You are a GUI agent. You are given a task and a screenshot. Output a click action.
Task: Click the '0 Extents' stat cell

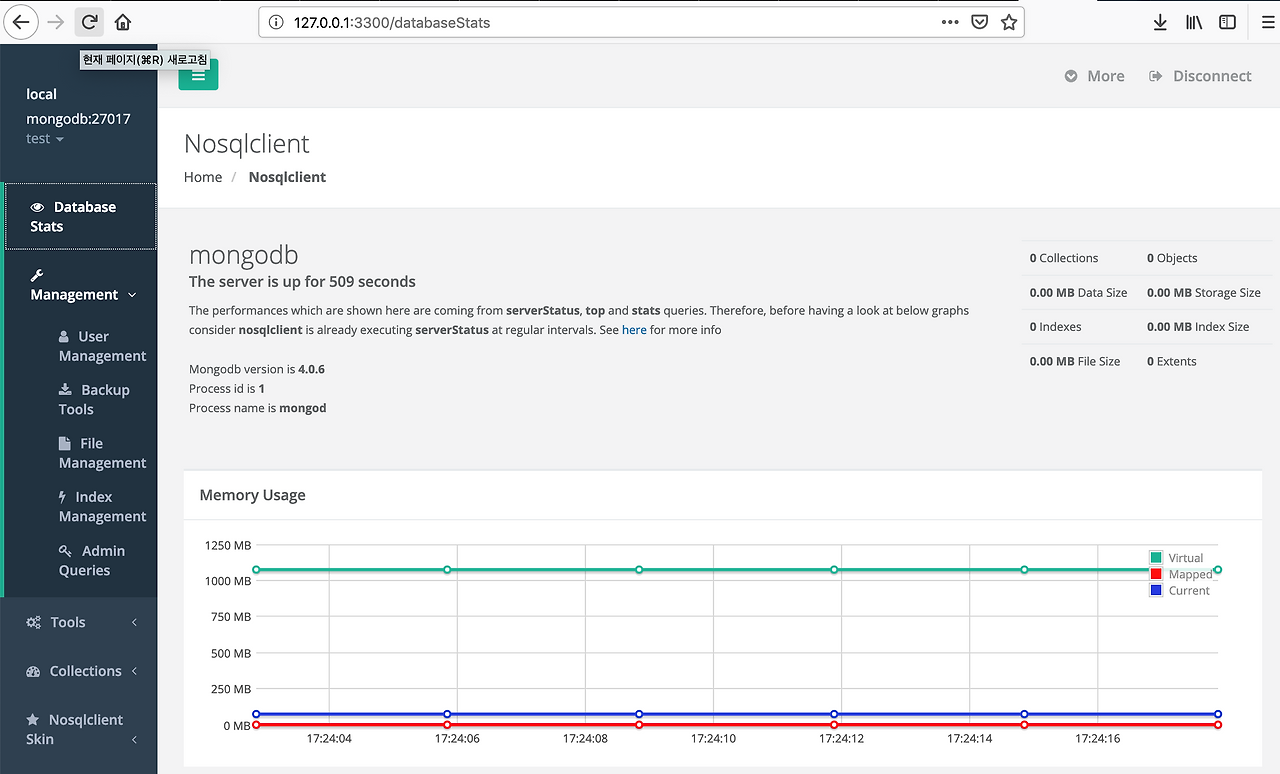[1172, 361]
